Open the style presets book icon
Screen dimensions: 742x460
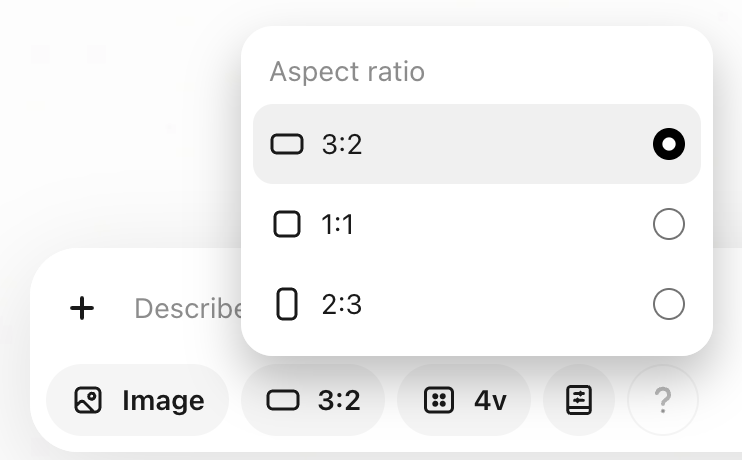pyautogui.click(x=579, y=401)
